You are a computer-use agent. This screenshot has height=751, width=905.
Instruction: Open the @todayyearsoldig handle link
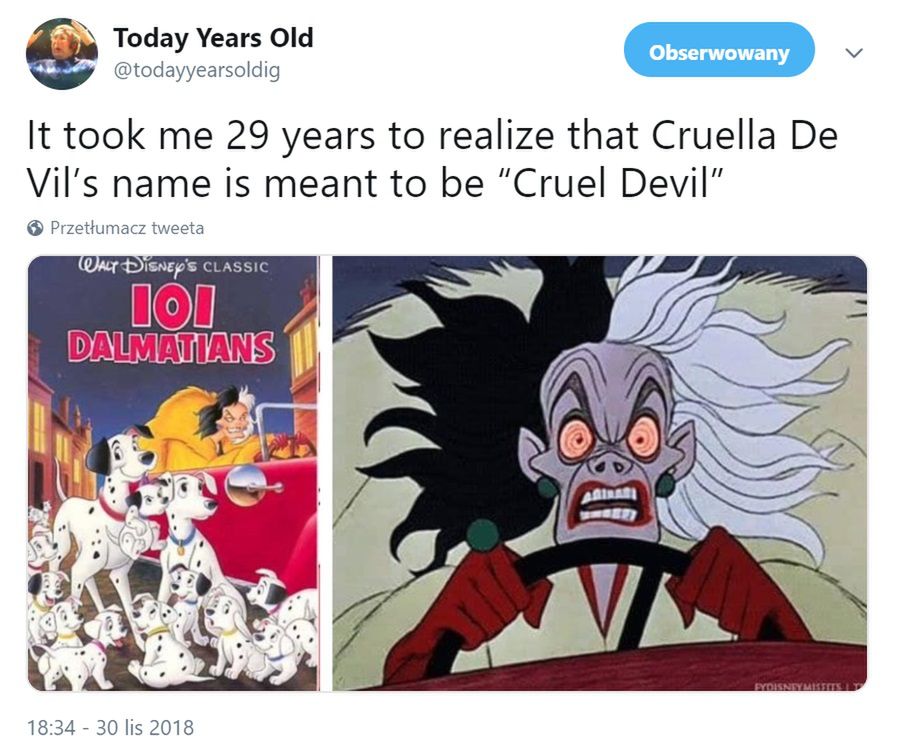[197, 70]
